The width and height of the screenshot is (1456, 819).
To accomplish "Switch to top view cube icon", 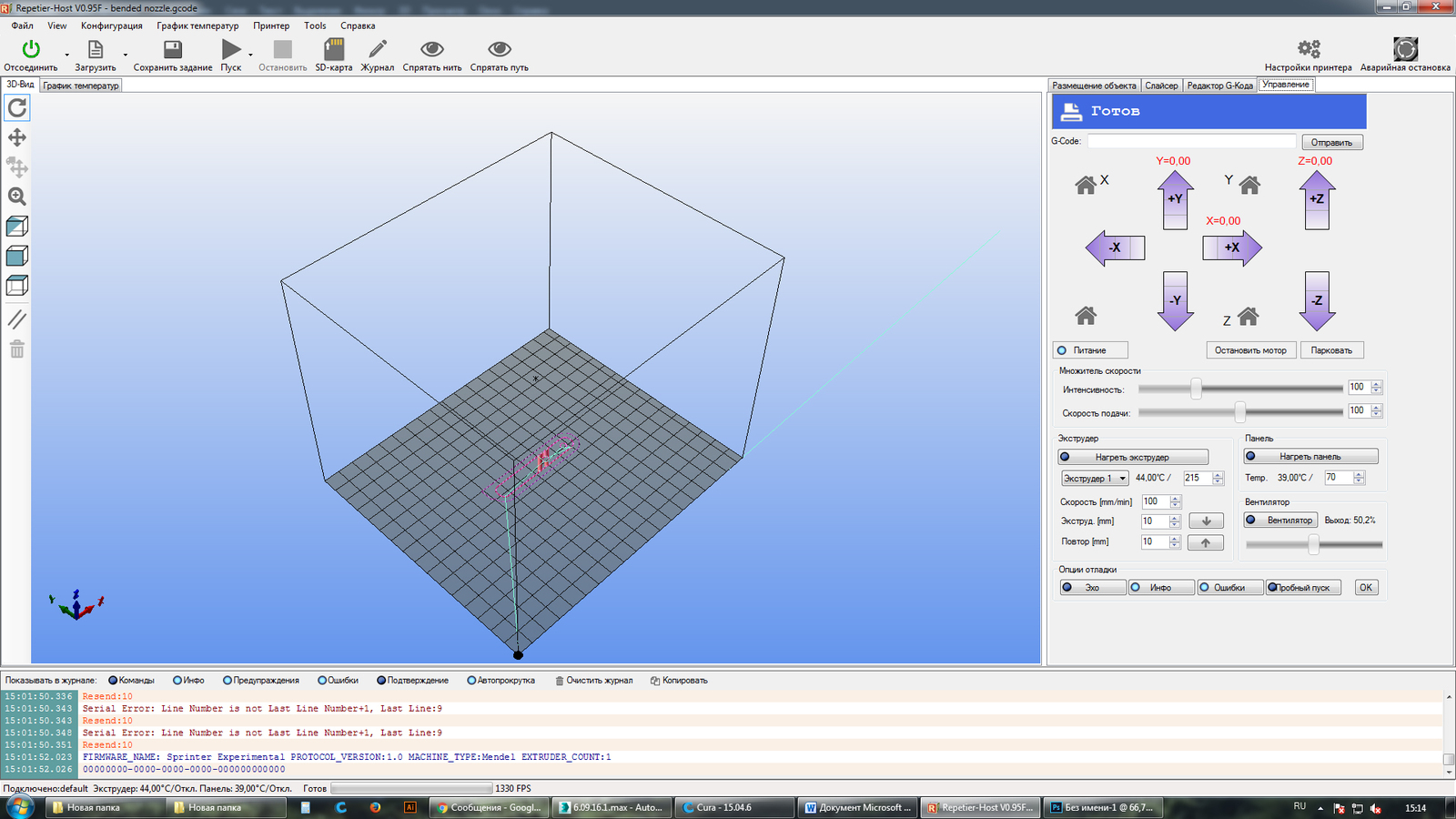I will pos(17,286).
